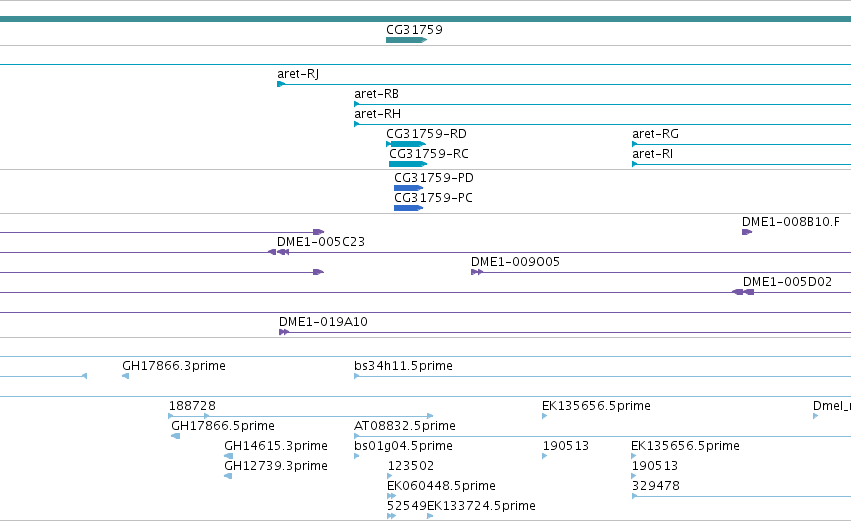The height and width of the screenshot is (521, 851).
Task: Select the bs34h11.5prime EST label
Action: tap(403, 366)
